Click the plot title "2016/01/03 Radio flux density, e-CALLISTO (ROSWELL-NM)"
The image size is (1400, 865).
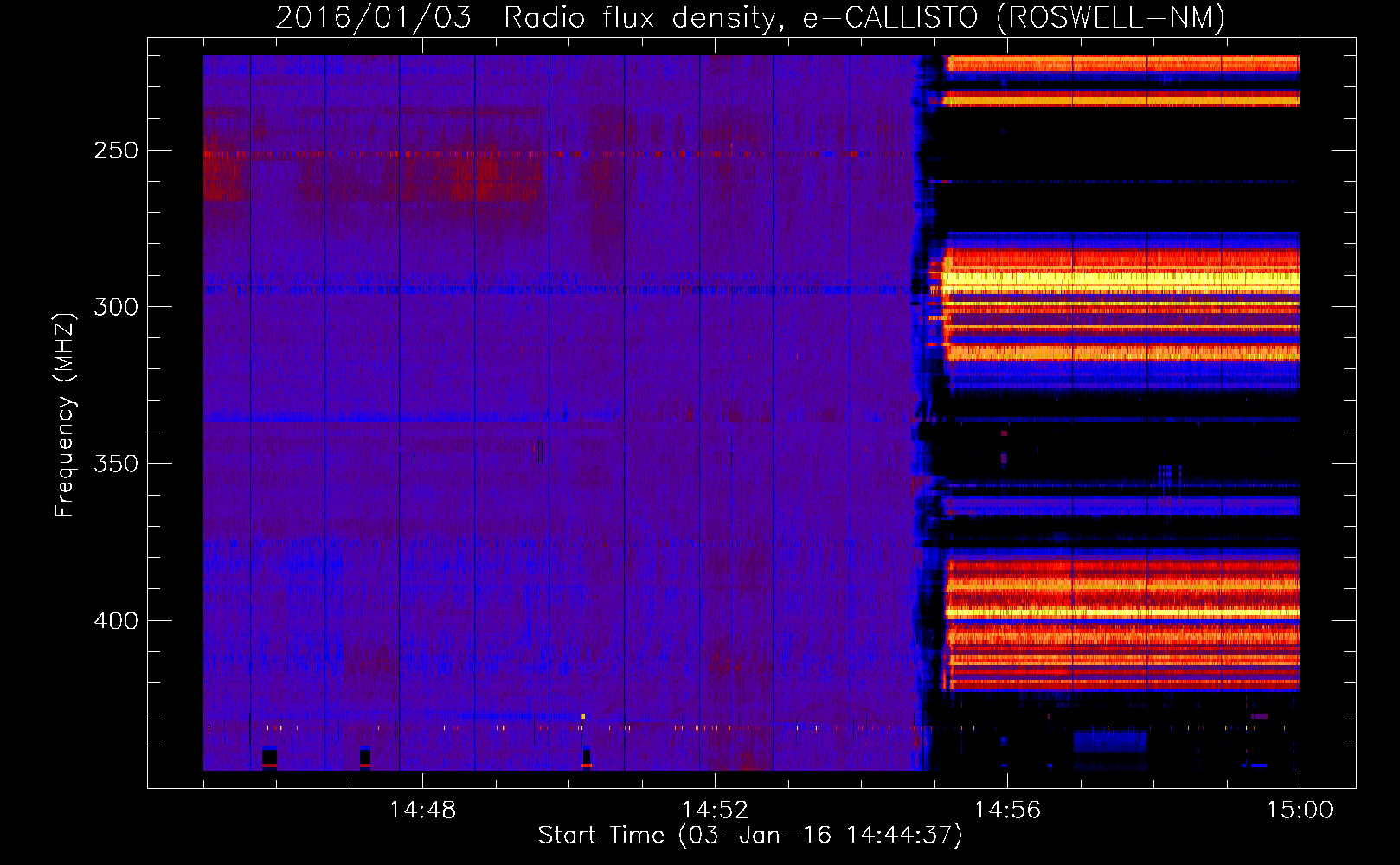[750, 17]
